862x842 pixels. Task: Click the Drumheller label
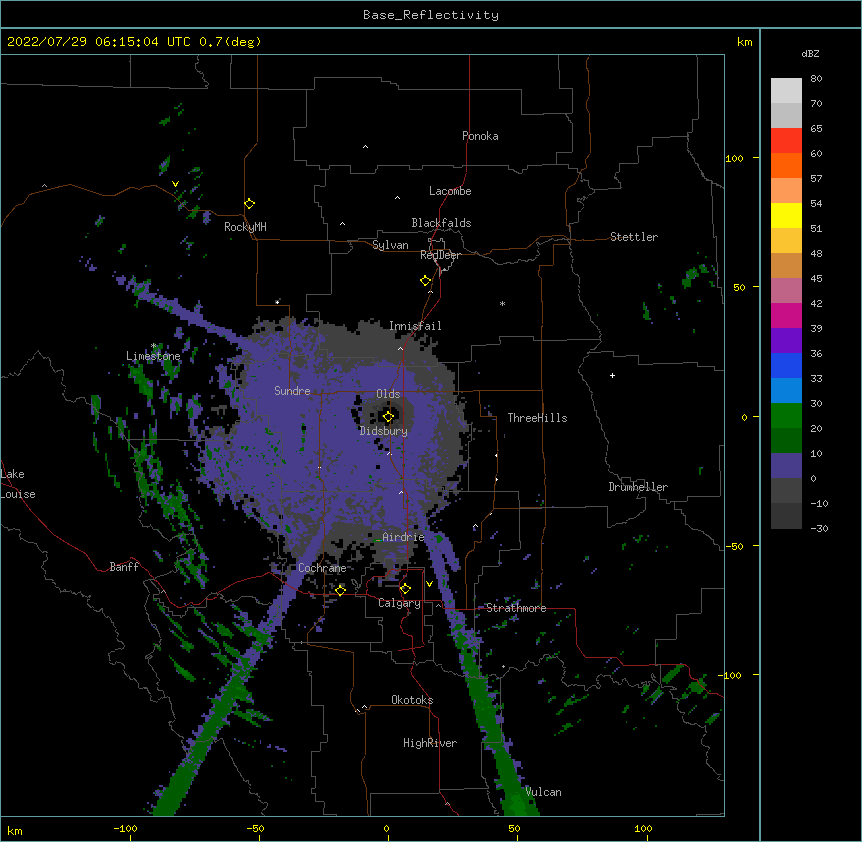click(x=638, y=487)
